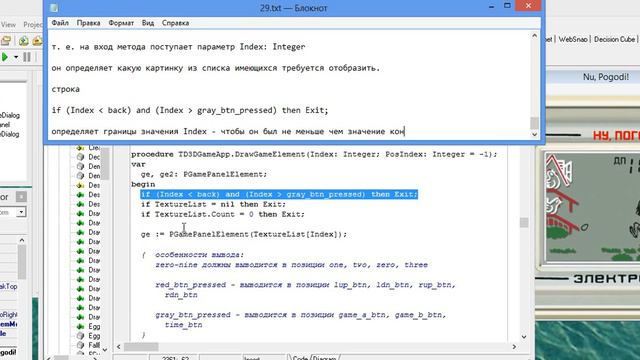Click the Notepad vertical scrollbar thumb
Screen dimensions: 640x360
[x=534, y=123]
